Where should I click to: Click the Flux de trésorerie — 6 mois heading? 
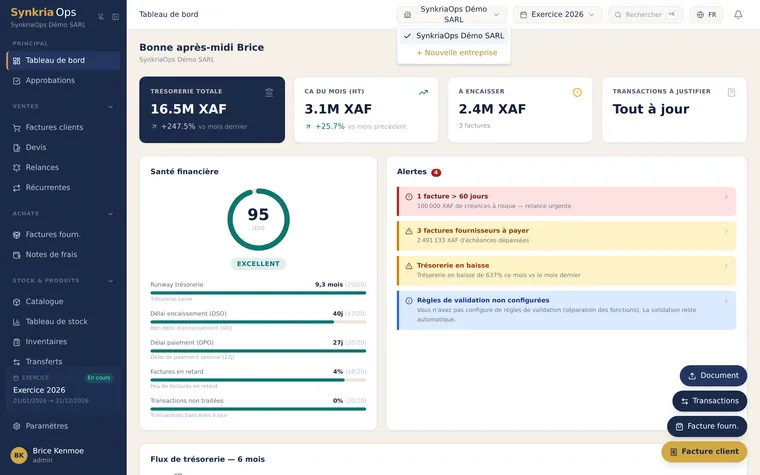(x=207, y=459)
